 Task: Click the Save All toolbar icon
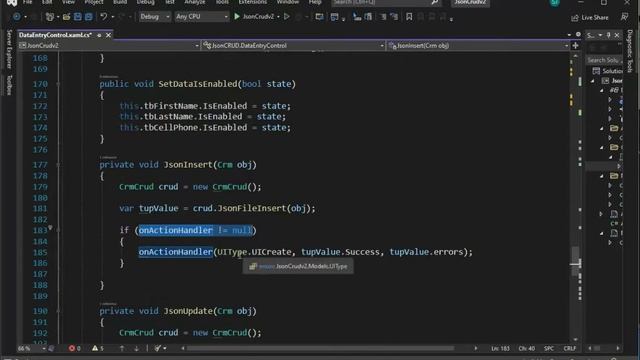point(88,17)
